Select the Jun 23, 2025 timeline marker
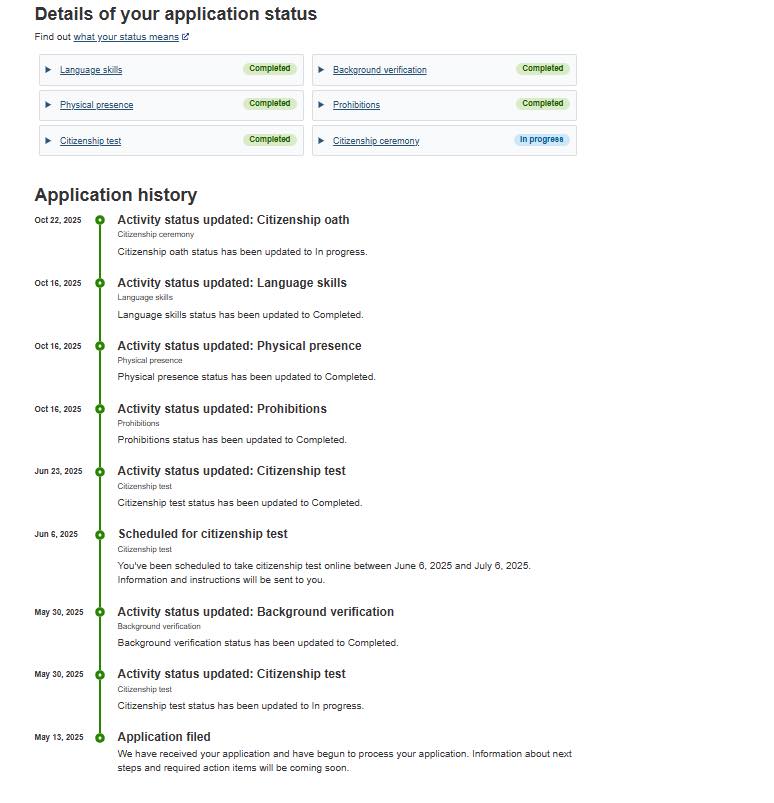The height and width of the screenshot is (803, 774). [100, 472]
